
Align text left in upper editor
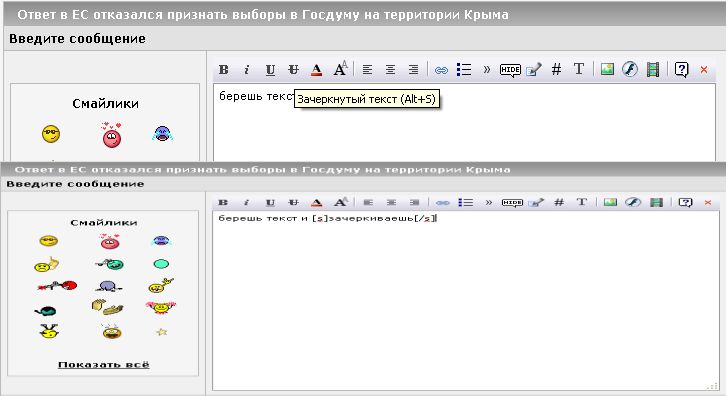(367, 69)
